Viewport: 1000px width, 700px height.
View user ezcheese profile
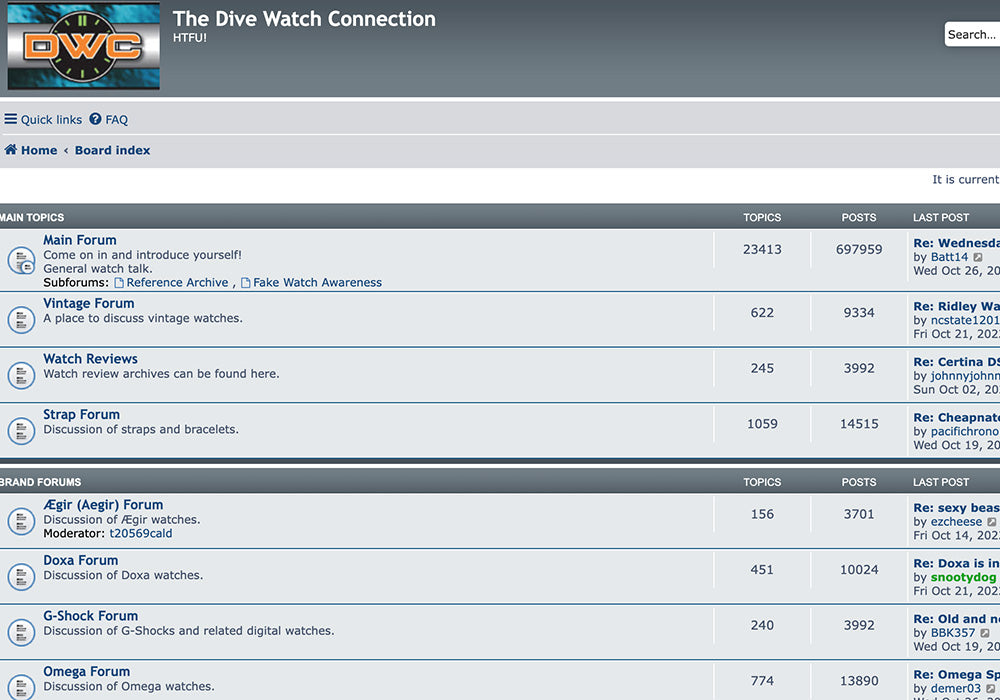coord(957,521)
